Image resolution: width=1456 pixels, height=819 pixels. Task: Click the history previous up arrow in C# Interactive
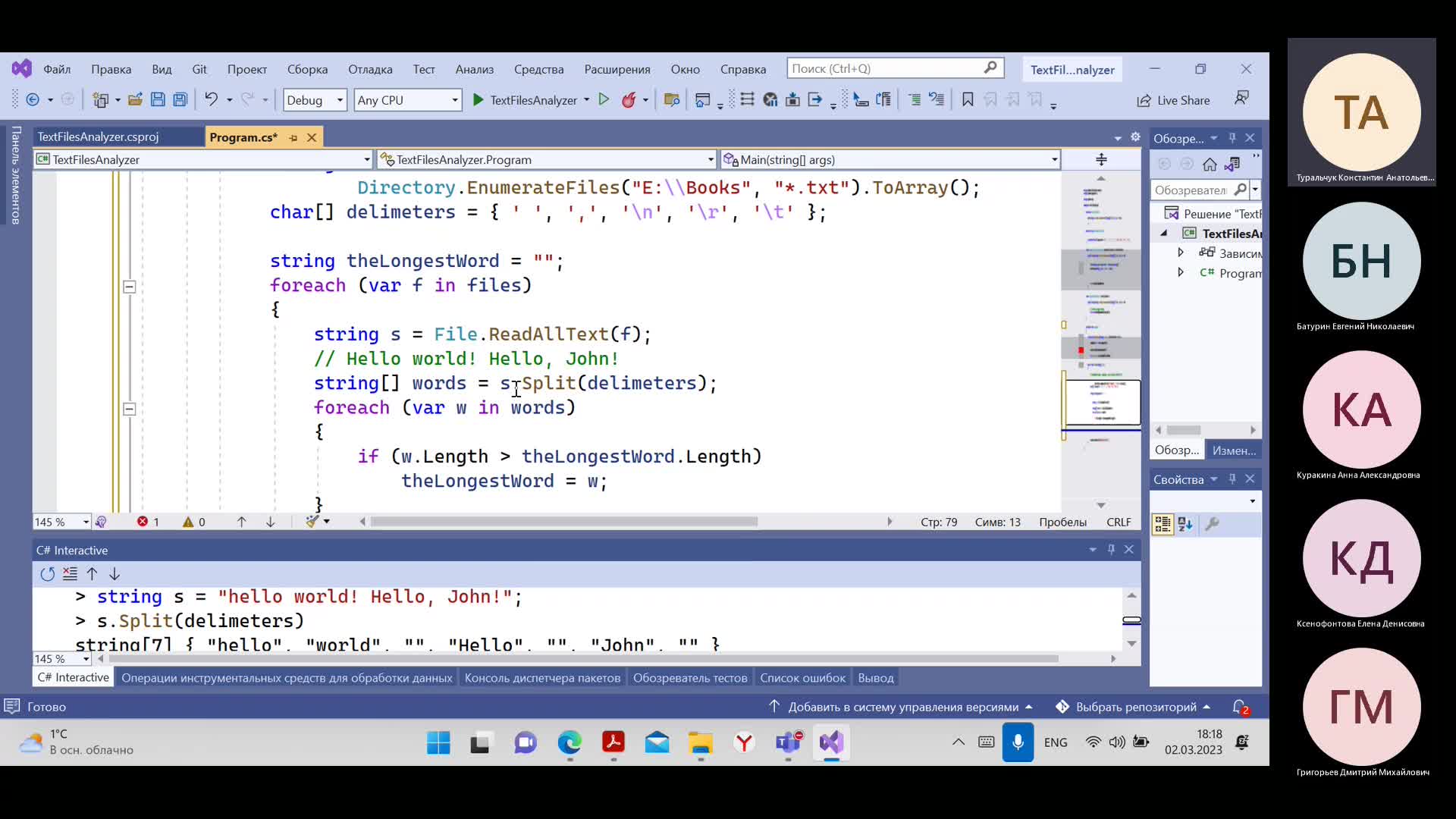coord(92,574)
